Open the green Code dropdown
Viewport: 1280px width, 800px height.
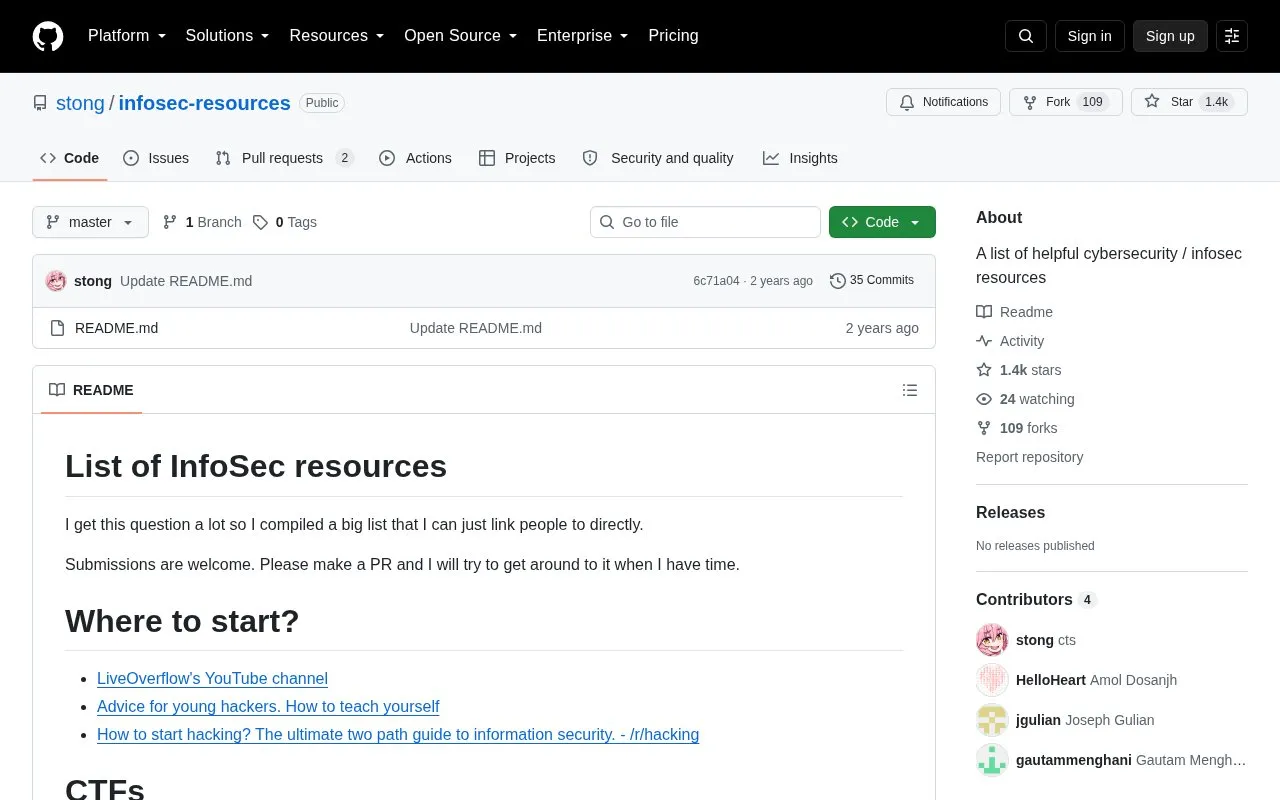pyautogui.click(x=882, y=222)
